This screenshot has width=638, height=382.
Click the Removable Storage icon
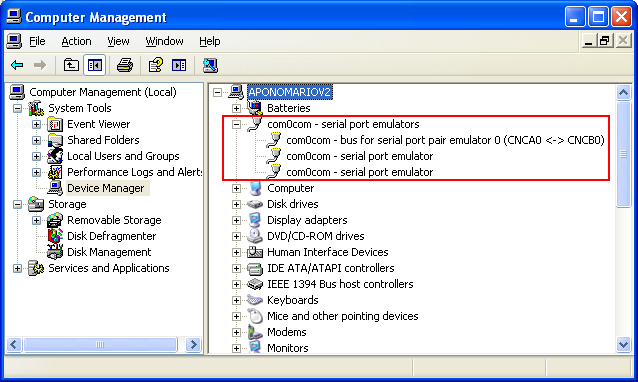coord(55,220)
